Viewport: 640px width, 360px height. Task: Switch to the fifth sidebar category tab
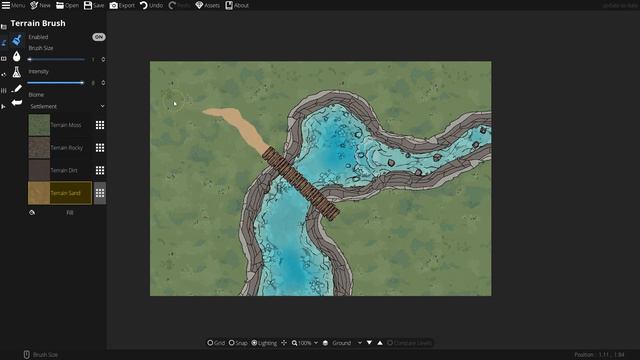(4, 91)
